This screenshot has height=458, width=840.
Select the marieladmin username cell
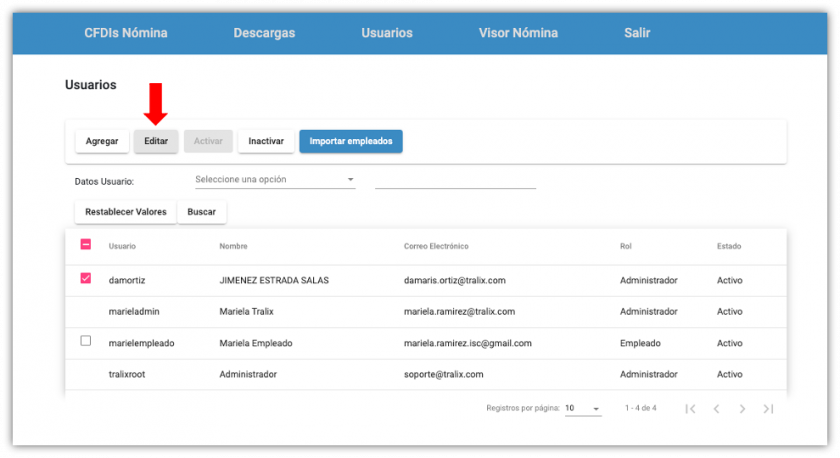coord(134,312)
